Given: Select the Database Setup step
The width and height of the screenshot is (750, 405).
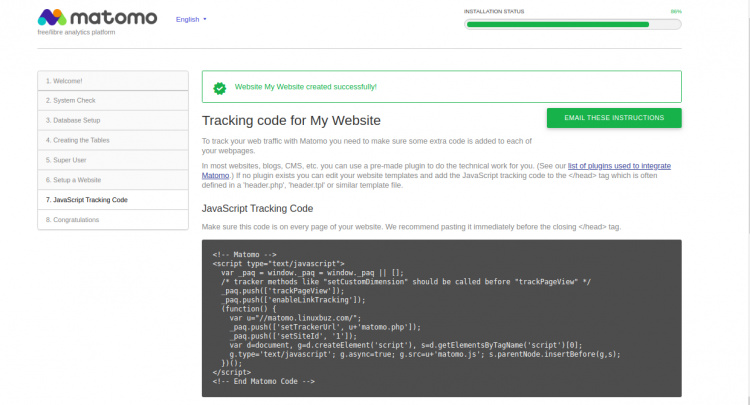Looking at the screenshot, I should 112,120.
